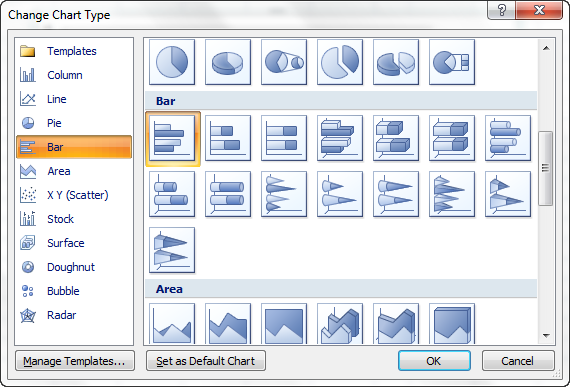Select the first Area chart thumbnail
Image resolution: width=570 pixels, height=387 pixels.
(x=172, y=323)
